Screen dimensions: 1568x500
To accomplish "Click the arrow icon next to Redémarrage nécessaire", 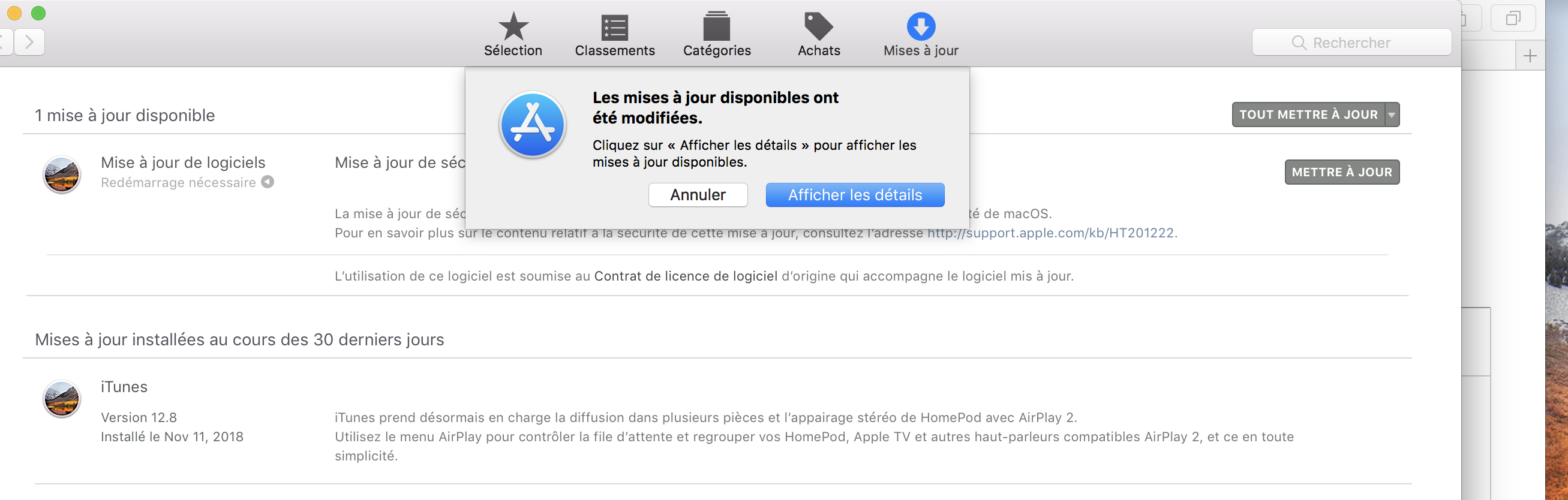I will click(267, 182).
